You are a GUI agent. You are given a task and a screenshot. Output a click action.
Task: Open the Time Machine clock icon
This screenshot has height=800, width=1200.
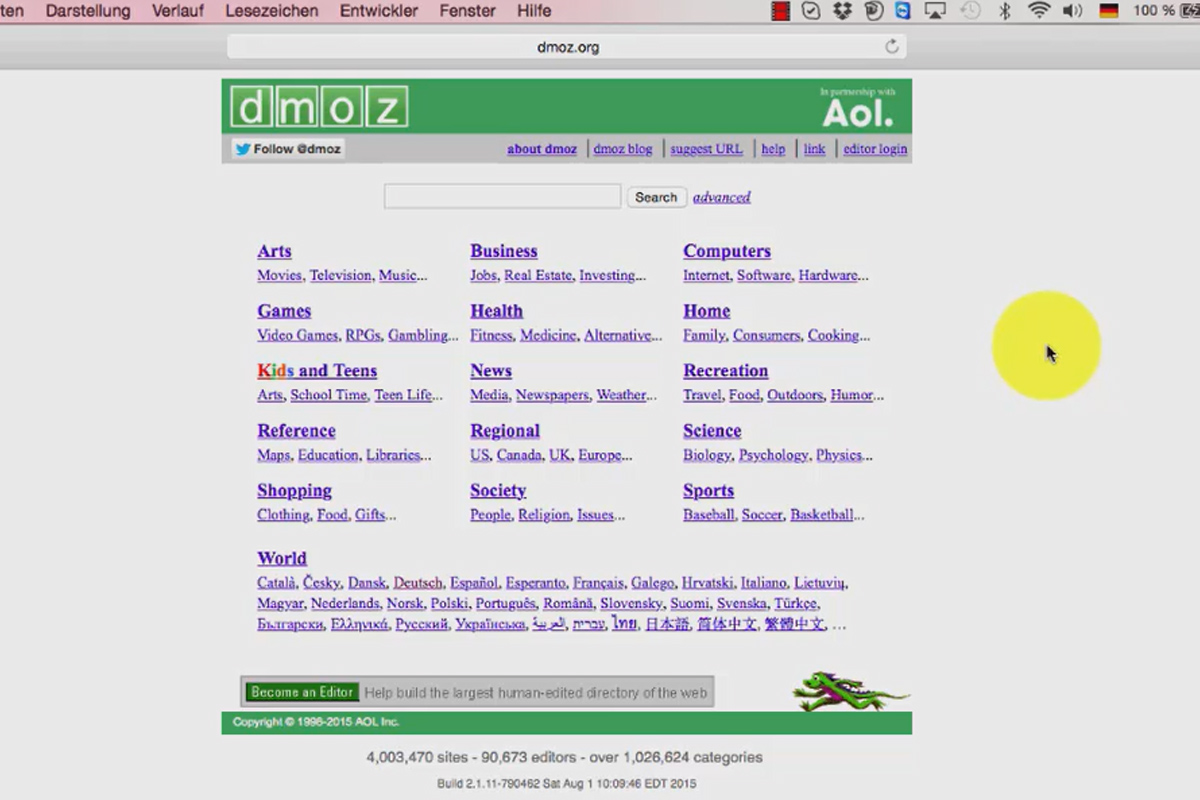(970, 11)
